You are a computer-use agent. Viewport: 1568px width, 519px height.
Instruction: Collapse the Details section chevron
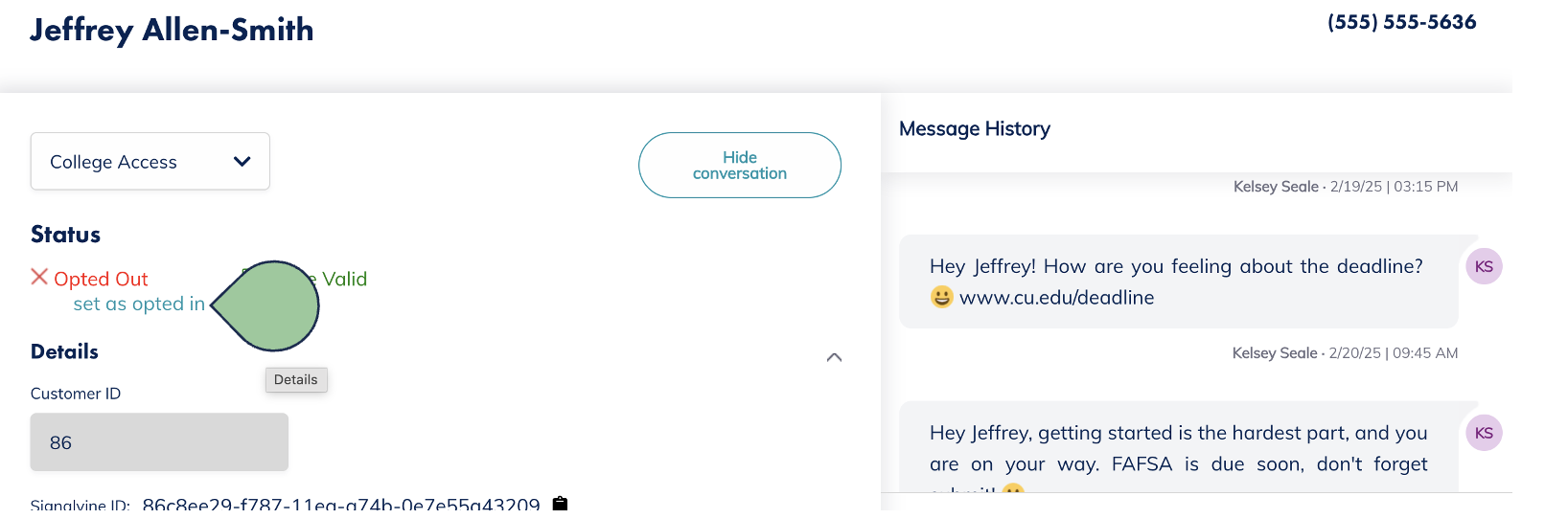(834, 357)
